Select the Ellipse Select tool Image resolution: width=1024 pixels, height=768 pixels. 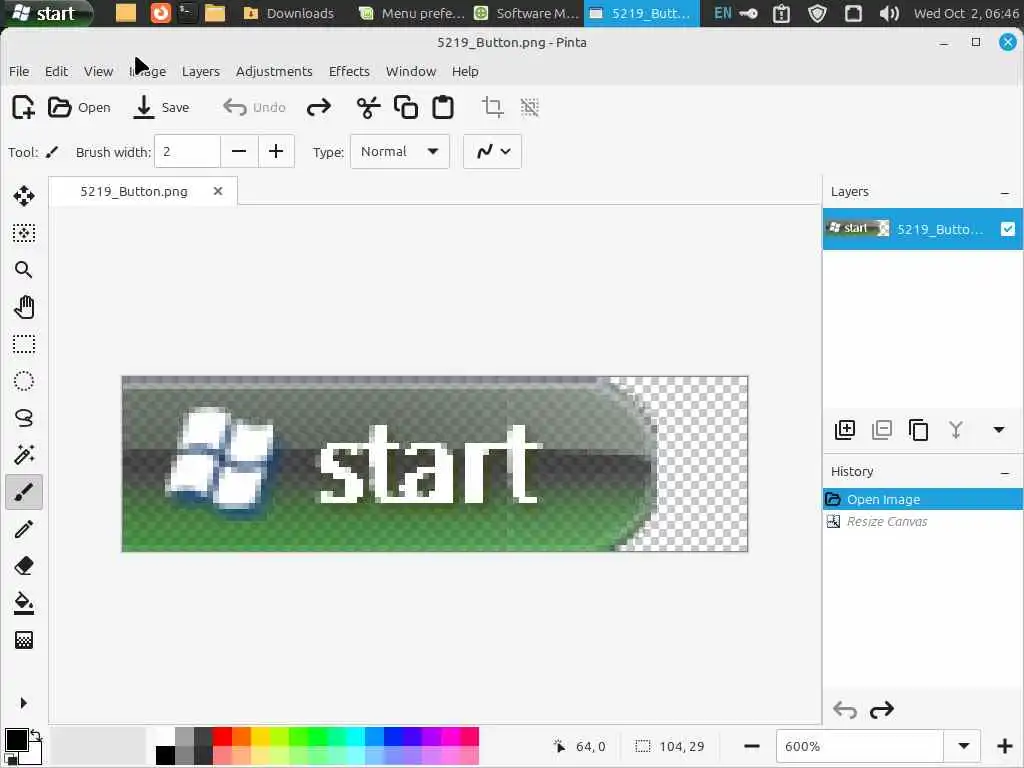(x=24, y=381)
